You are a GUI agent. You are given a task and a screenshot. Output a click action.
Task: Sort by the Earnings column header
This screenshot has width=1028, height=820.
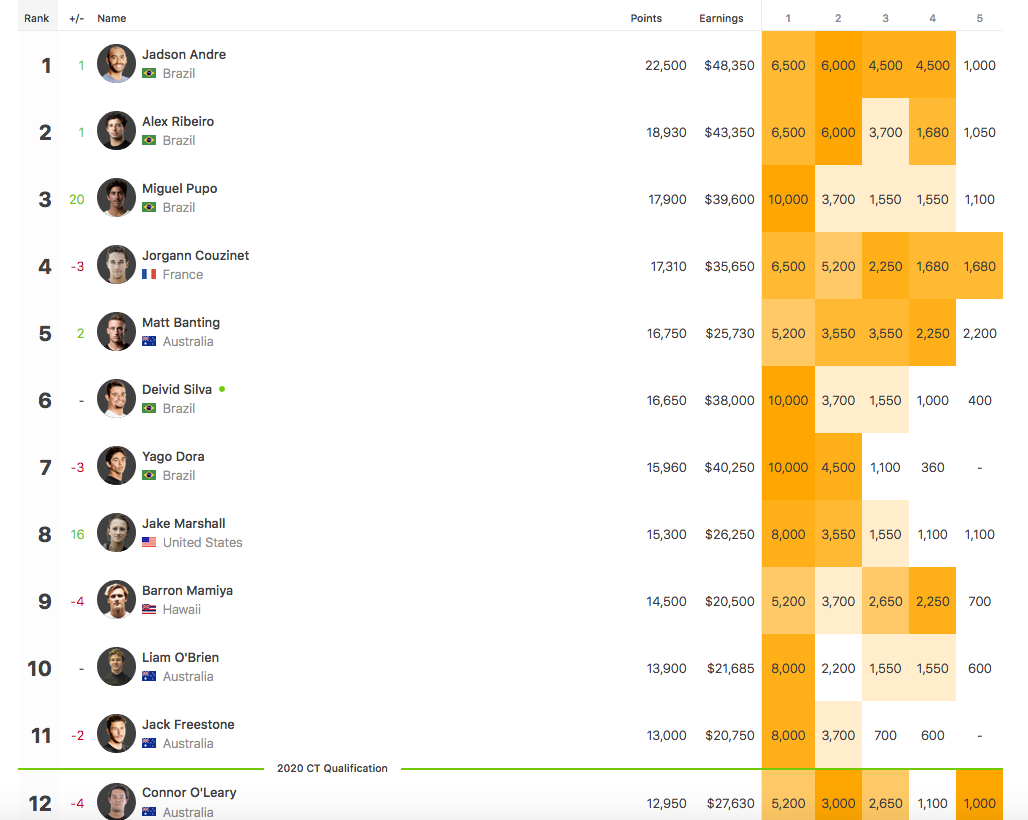click(x=721, y=18)
